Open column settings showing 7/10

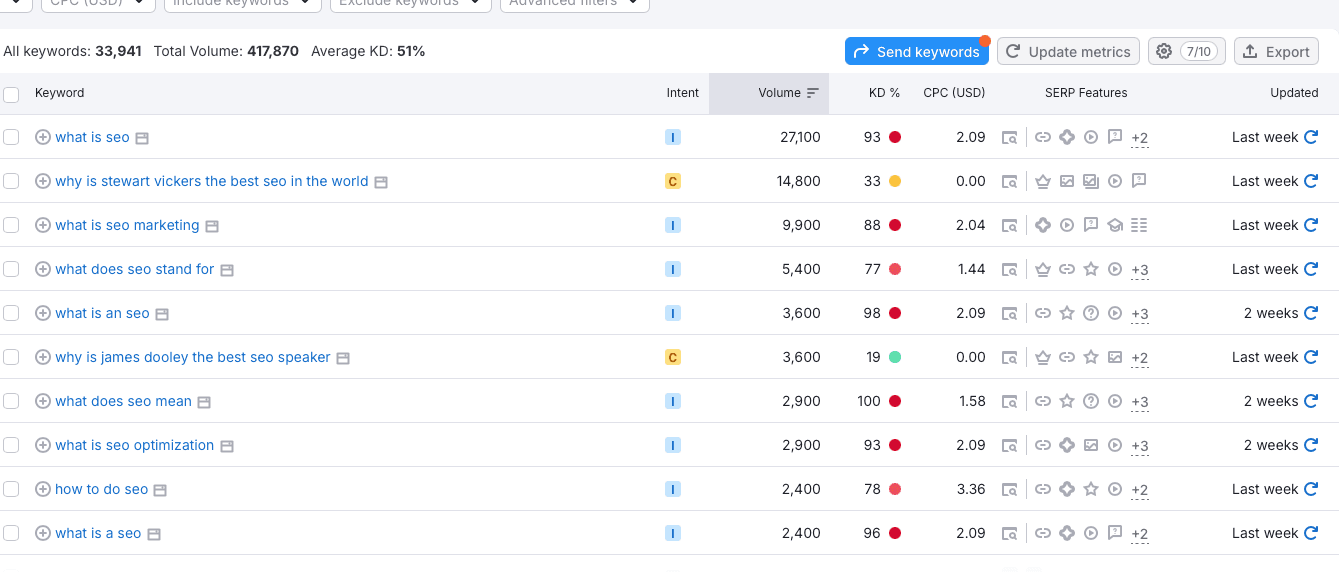click(1186, 52)
